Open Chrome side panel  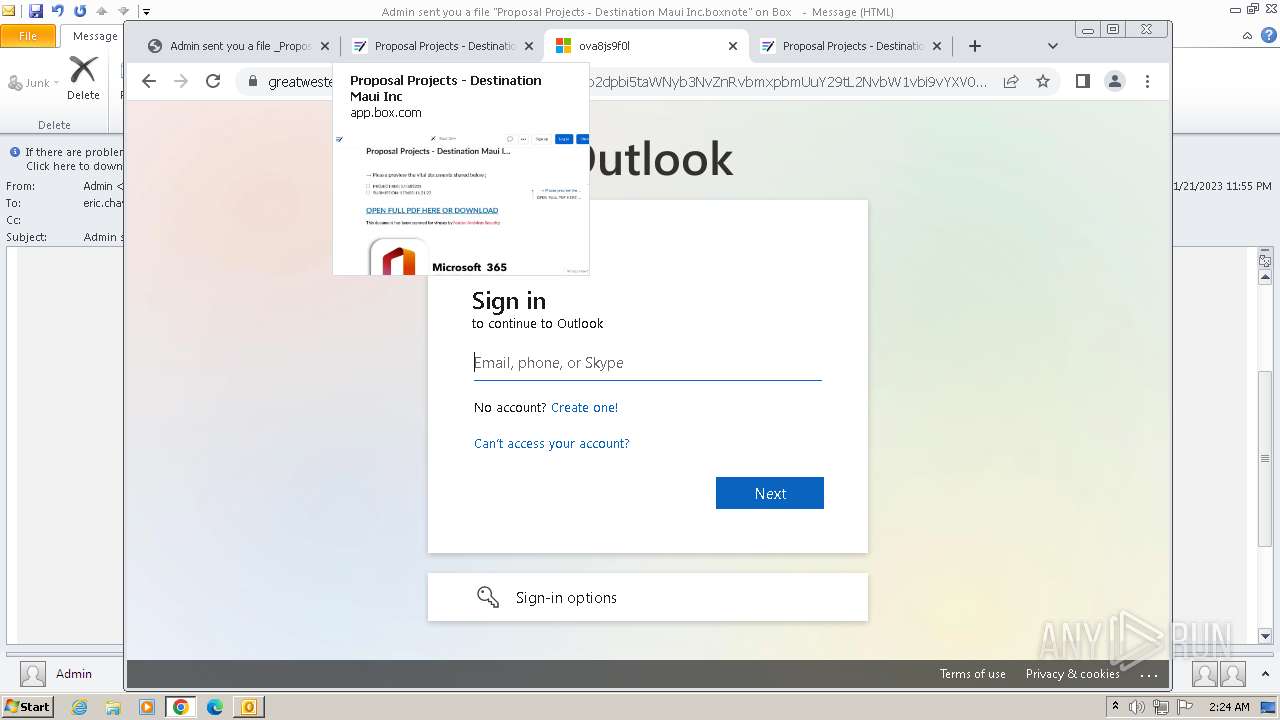(x=1083, y=82)
